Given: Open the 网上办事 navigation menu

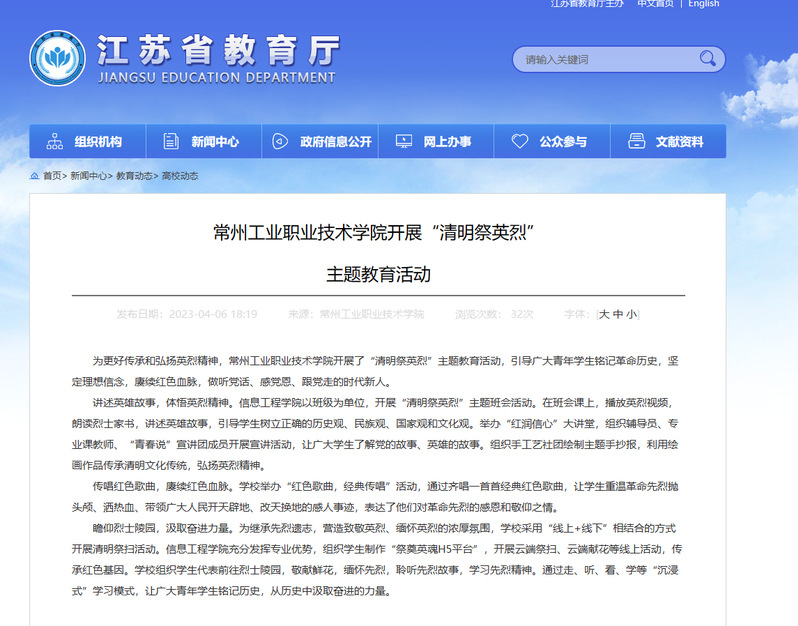Looking at the screenshot, I should (x=447, y=142).
